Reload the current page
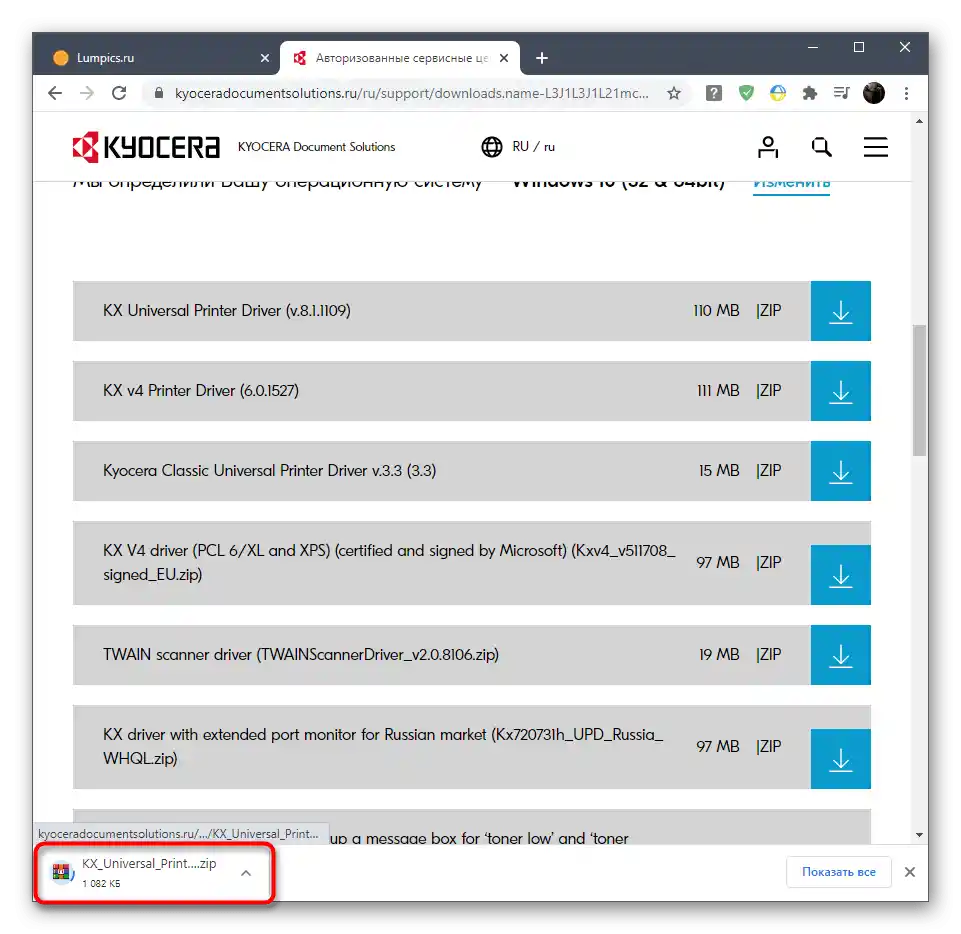This screenshot has width=961, height=934. coord(119,93)
